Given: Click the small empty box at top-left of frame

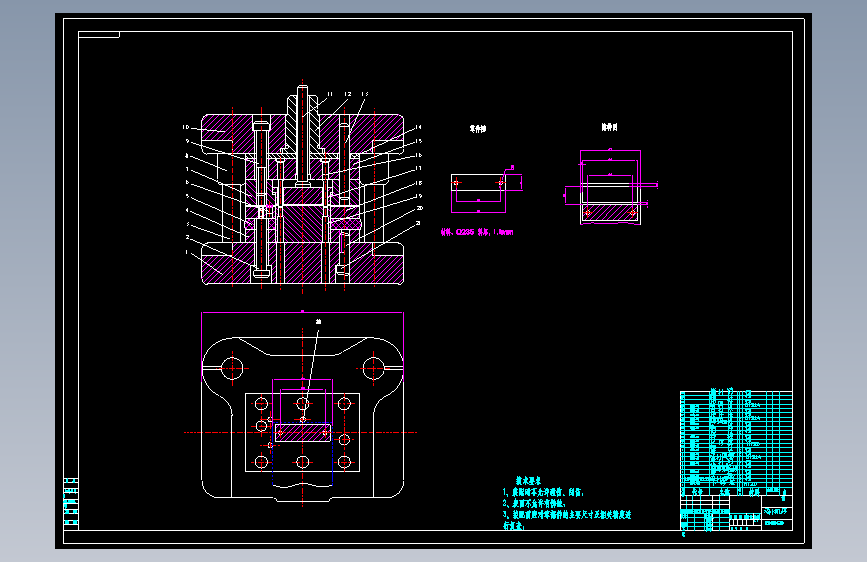Looking at the screenshot, I should [99, 35].
